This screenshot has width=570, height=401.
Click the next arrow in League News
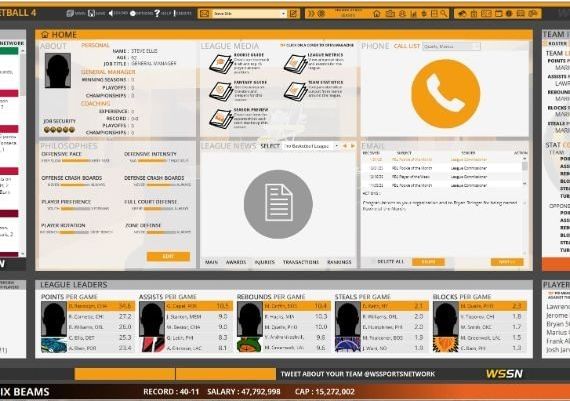353,146
